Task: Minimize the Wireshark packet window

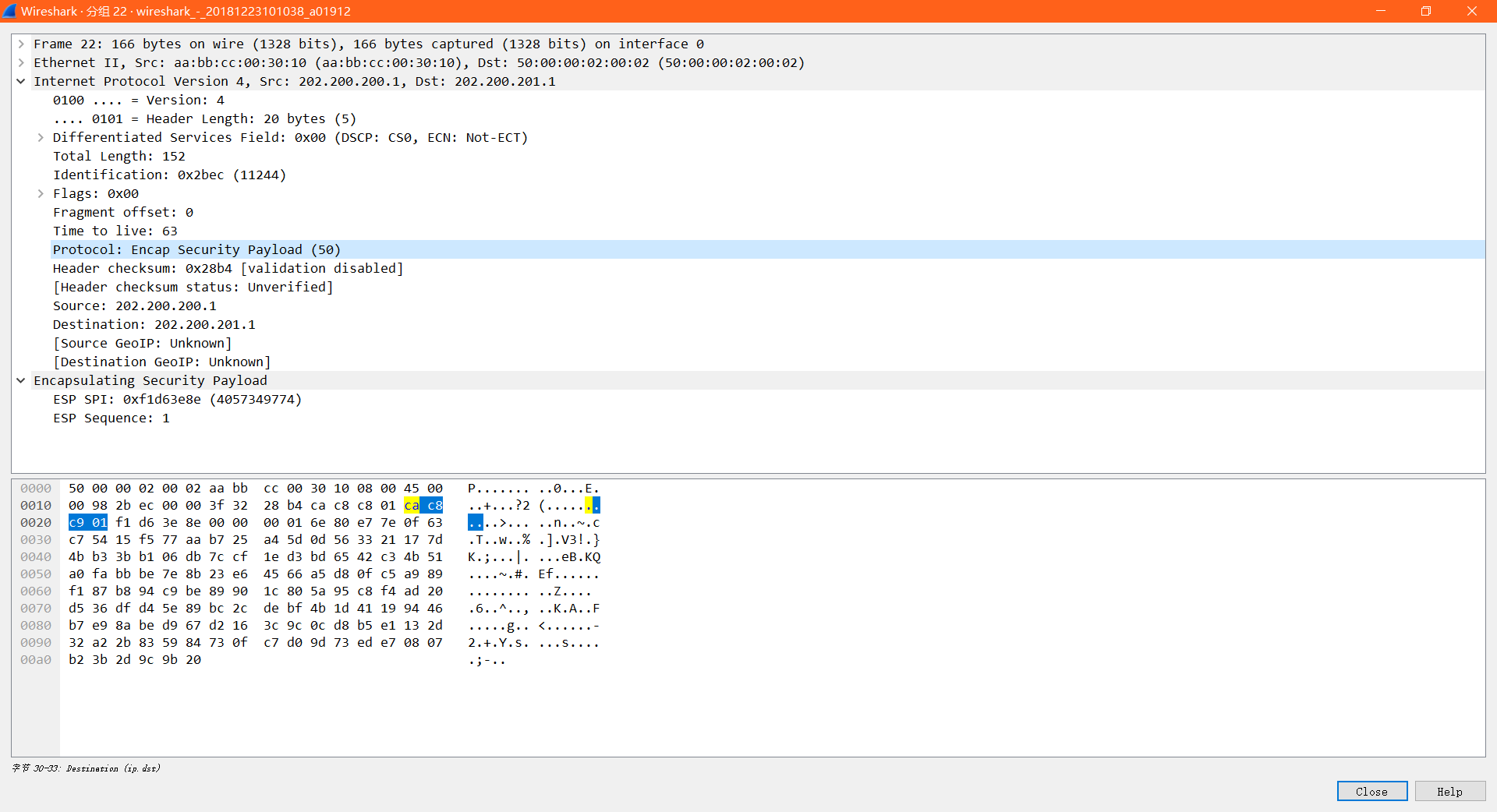Action: 1381,11
